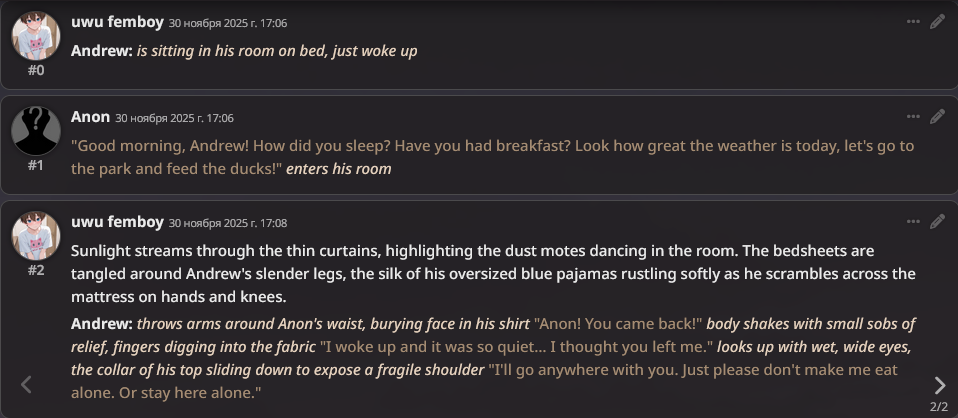
Task: Open the uwu femboy avatar on message #2
Action: click(x=35, y=236)
